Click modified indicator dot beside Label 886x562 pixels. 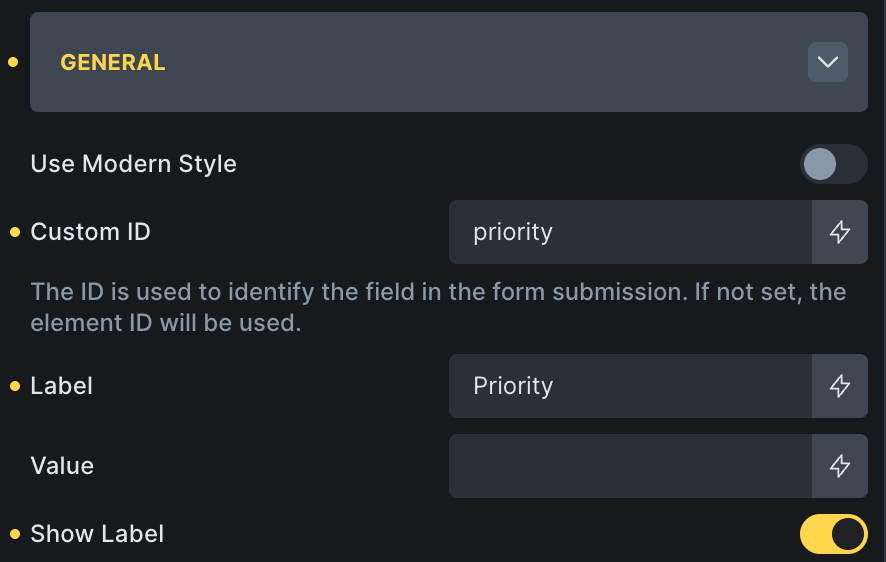click(x=14, y=386)
